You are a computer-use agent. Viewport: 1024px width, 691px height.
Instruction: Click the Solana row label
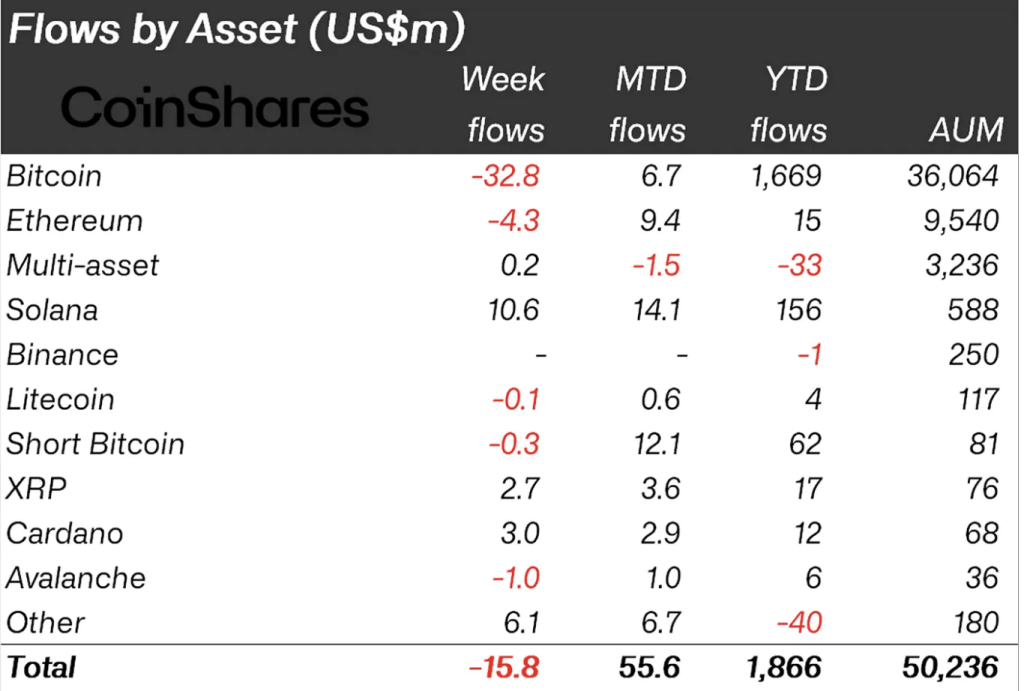coord(52,310)
